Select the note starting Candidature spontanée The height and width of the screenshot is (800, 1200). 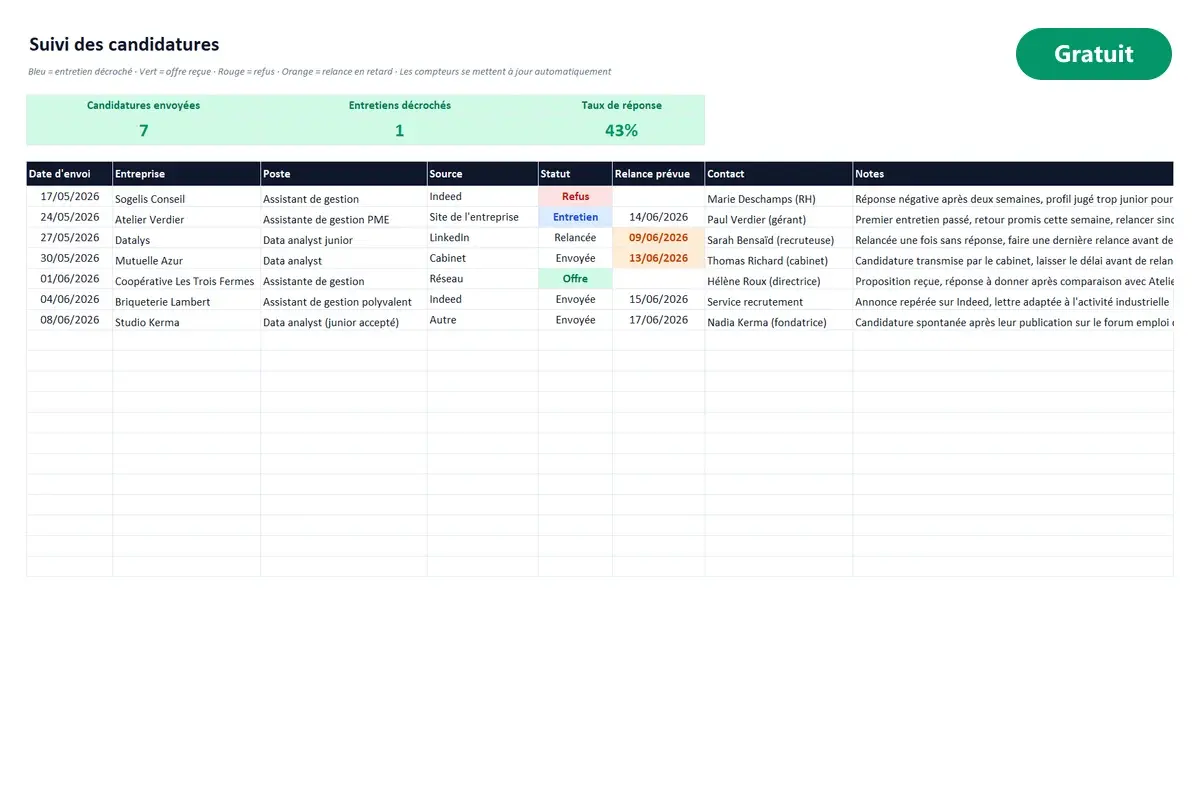point(1013,321)
